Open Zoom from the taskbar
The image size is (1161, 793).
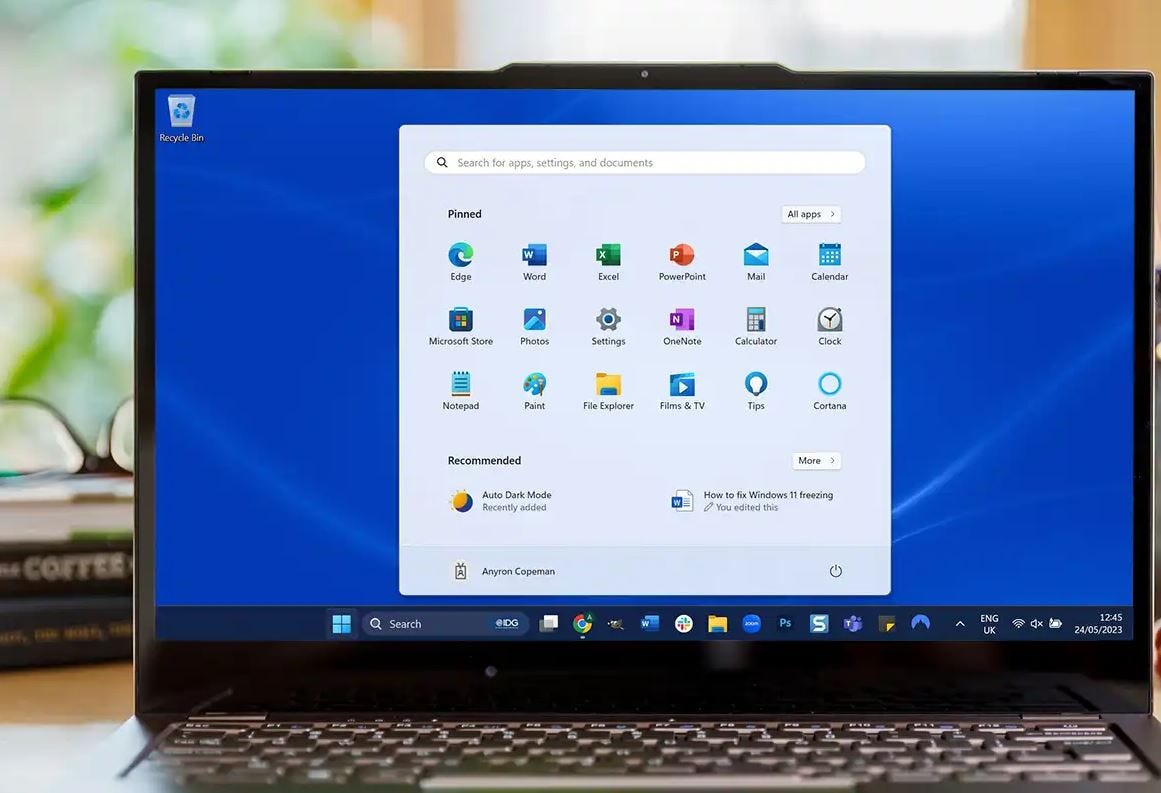752,623
